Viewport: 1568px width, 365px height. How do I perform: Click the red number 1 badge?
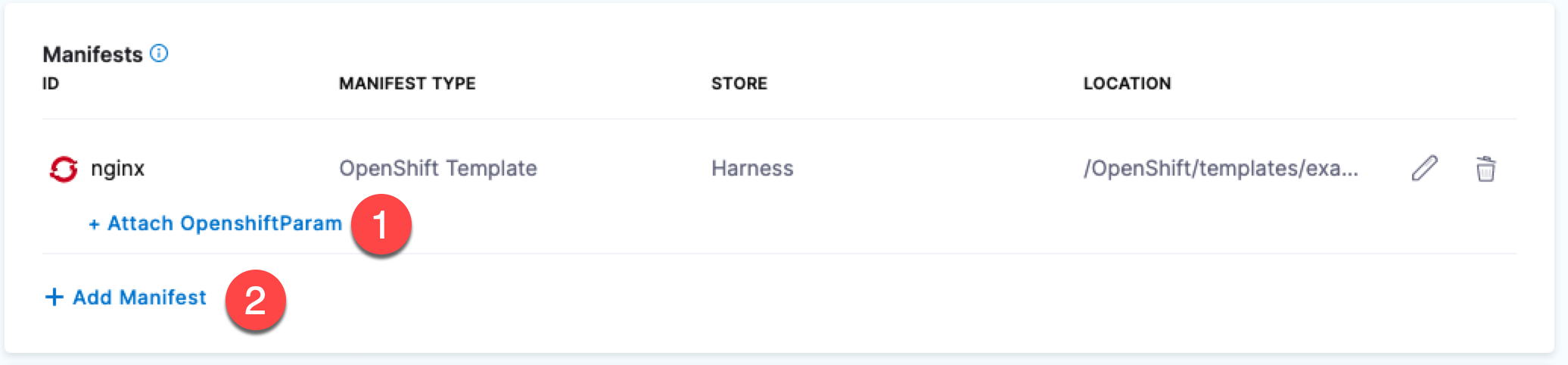click(x=381, y=225)
